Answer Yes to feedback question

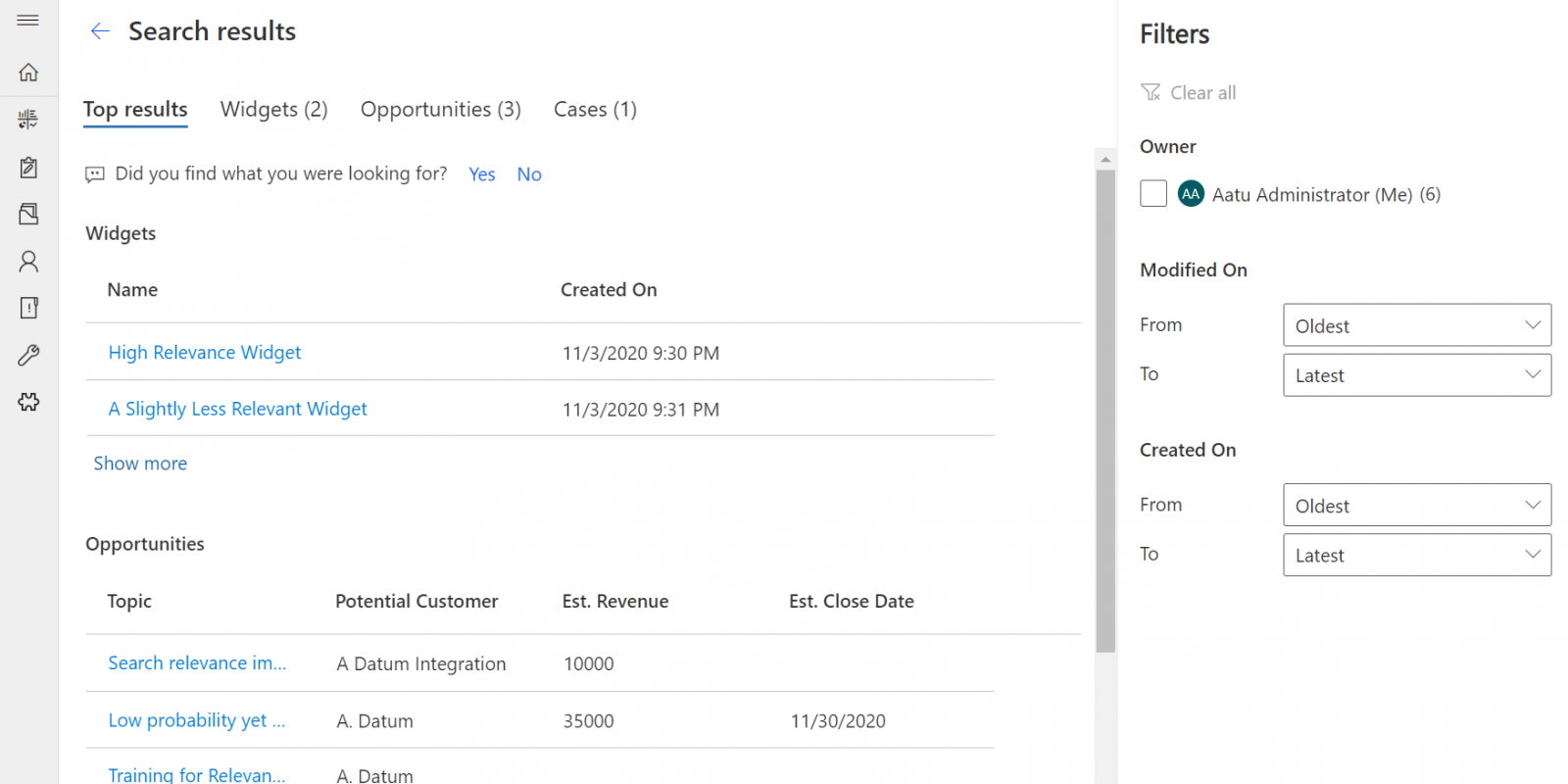(x=482, y=174)
